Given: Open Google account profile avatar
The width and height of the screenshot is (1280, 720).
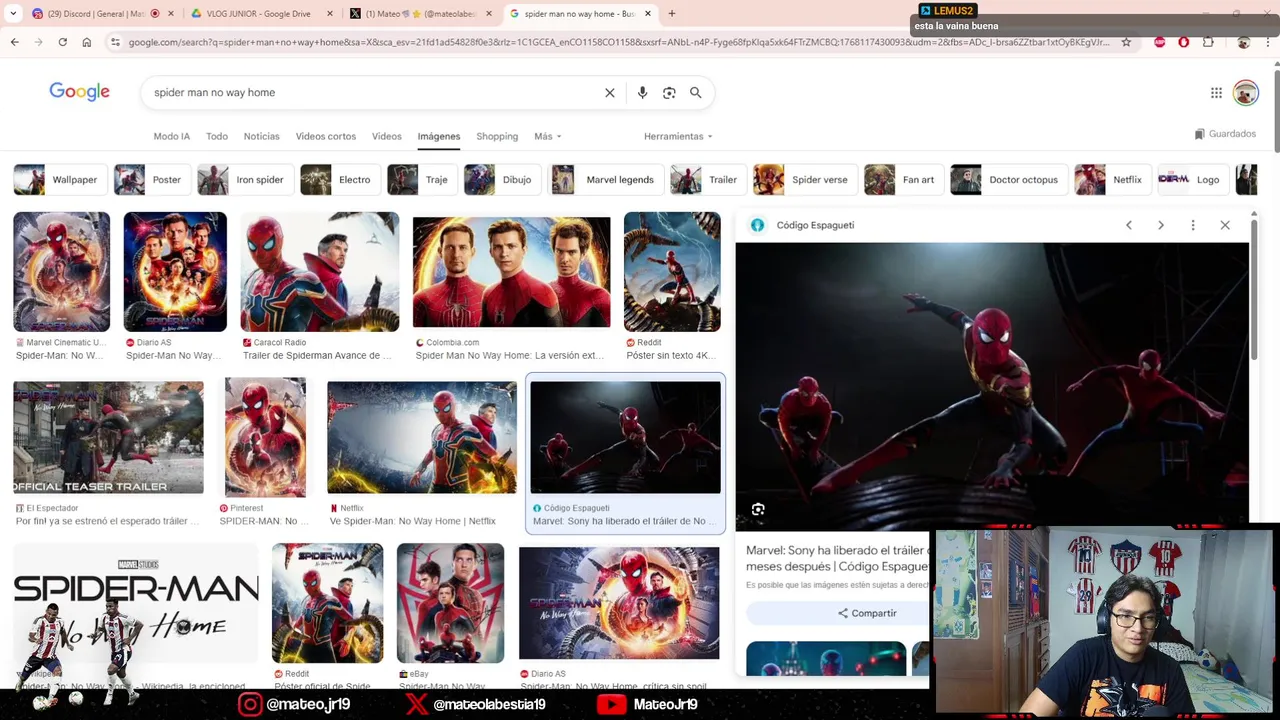Looking at the screenshot, I should 1245,93.
